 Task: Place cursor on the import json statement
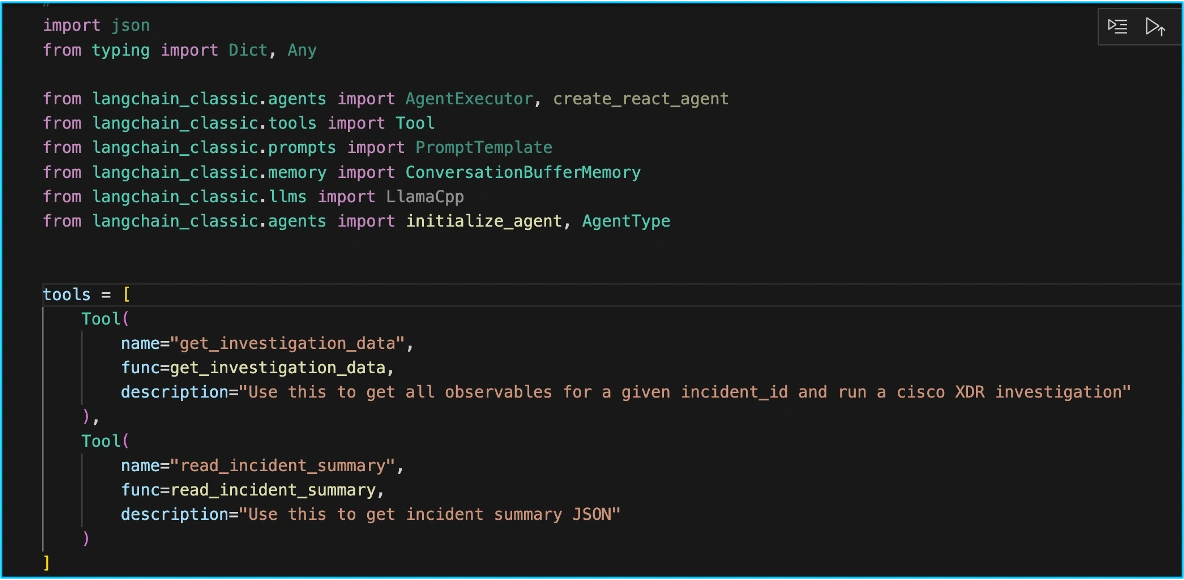(95, 25)
